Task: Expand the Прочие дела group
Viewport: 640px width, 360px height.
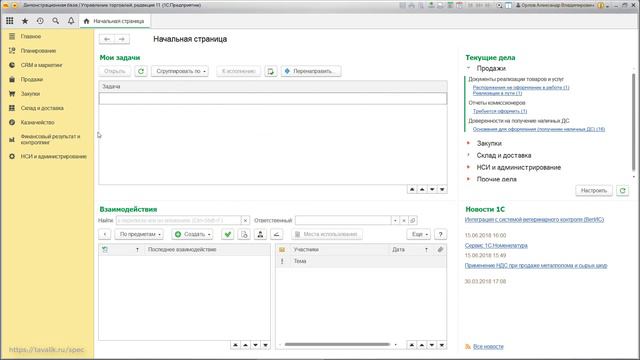Action: click(469, 179)
